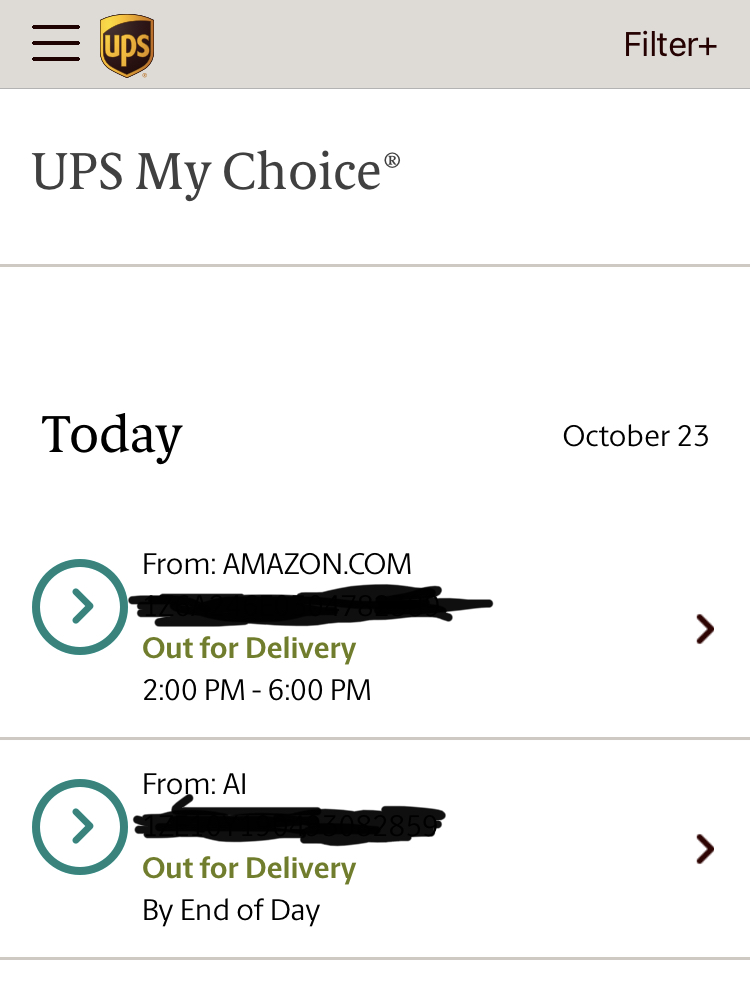The width and height of the screenshot is (750, 984).
Task: Click the 2:00 PM - 6:00 PM delivery window
Action: 257,690
